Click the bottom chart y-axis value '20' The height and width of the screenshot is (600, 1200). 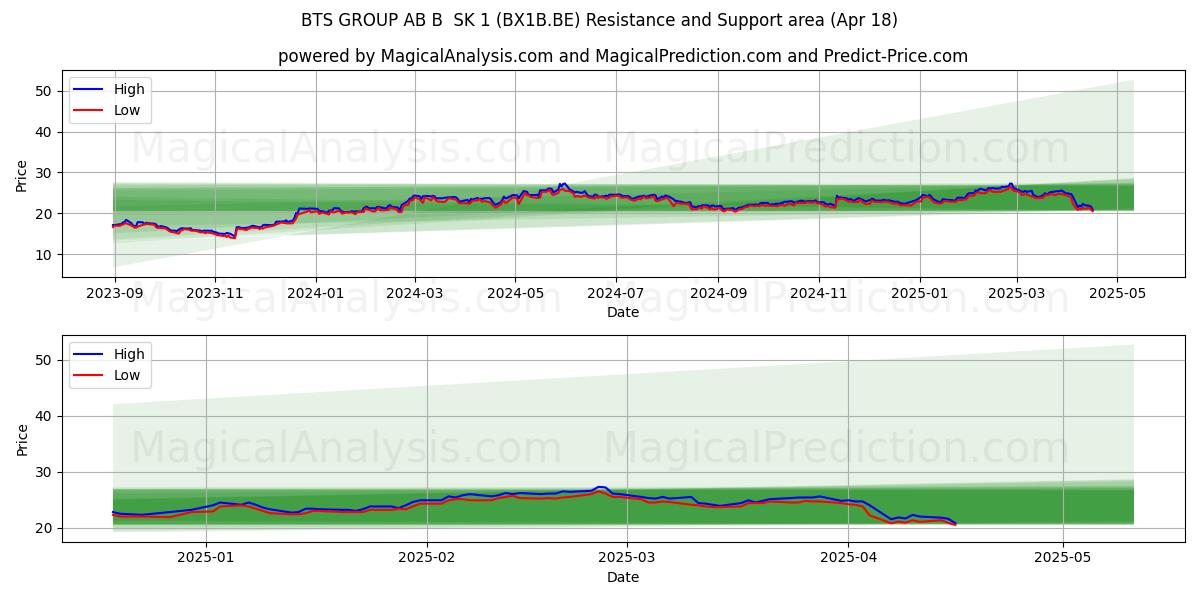tap(46, 528)
